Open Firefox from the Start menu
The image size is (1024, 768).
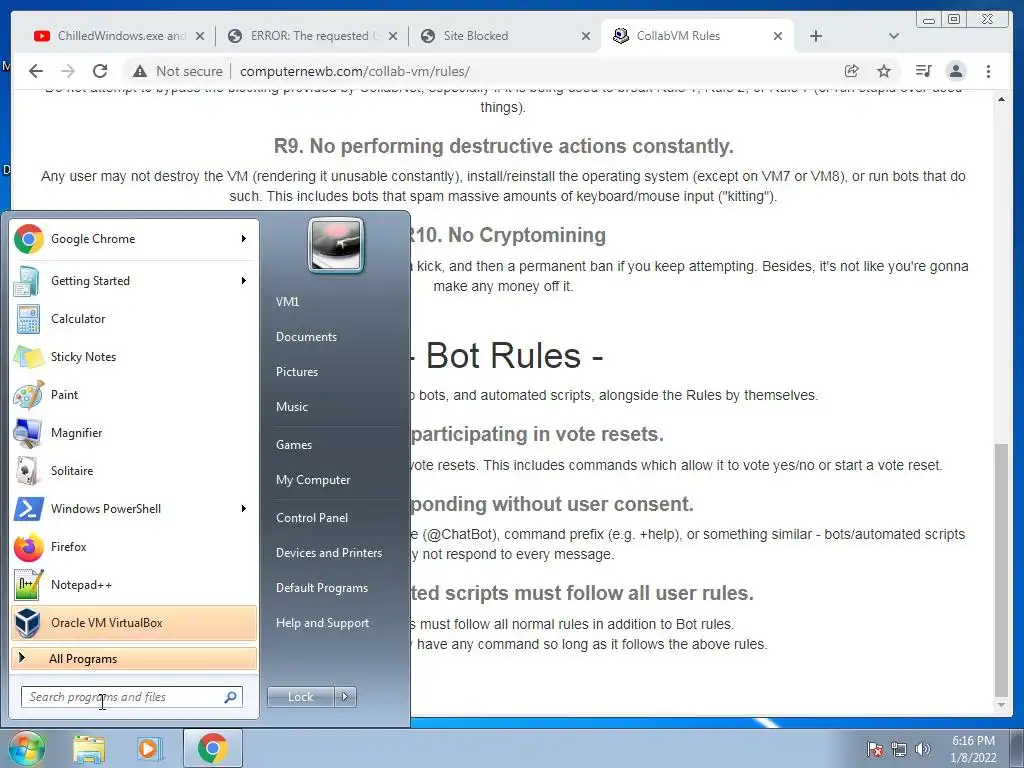click(134, 547)
